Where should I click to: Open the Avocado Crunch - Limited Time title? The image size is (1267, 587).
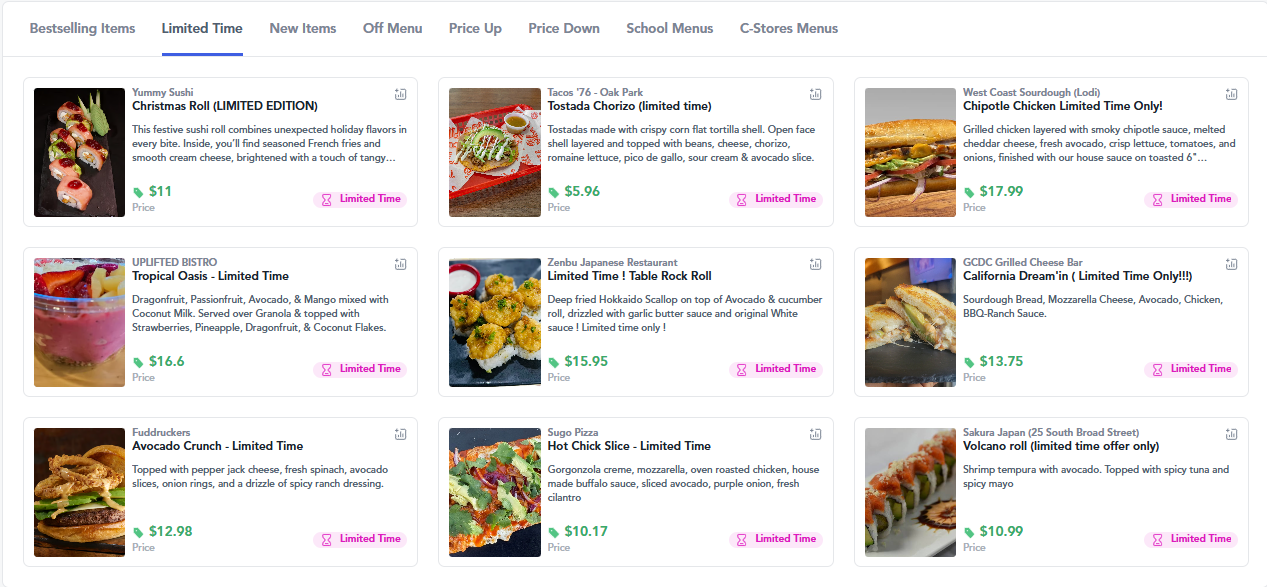point(218,446)
